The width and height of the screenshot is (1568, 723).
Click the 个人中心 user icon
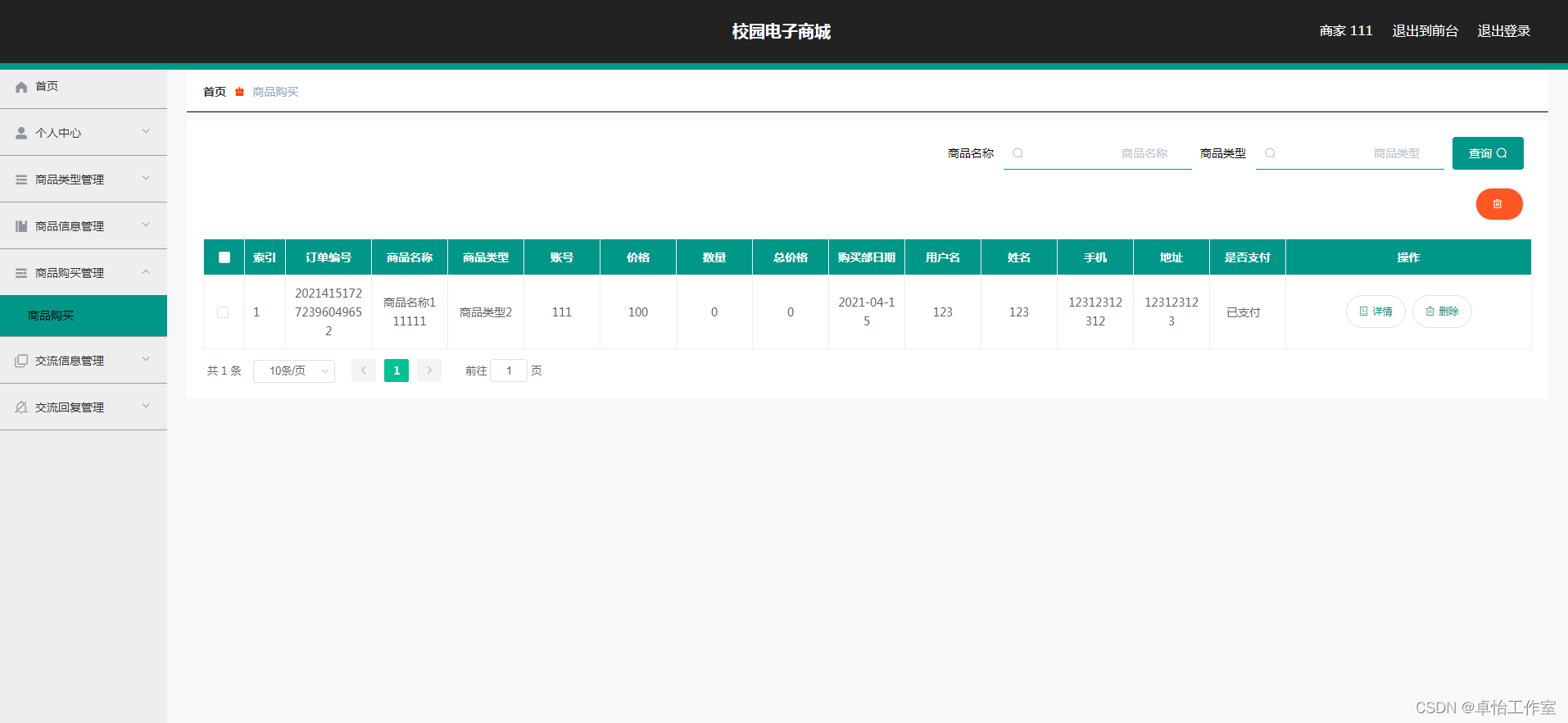[21, 133]
